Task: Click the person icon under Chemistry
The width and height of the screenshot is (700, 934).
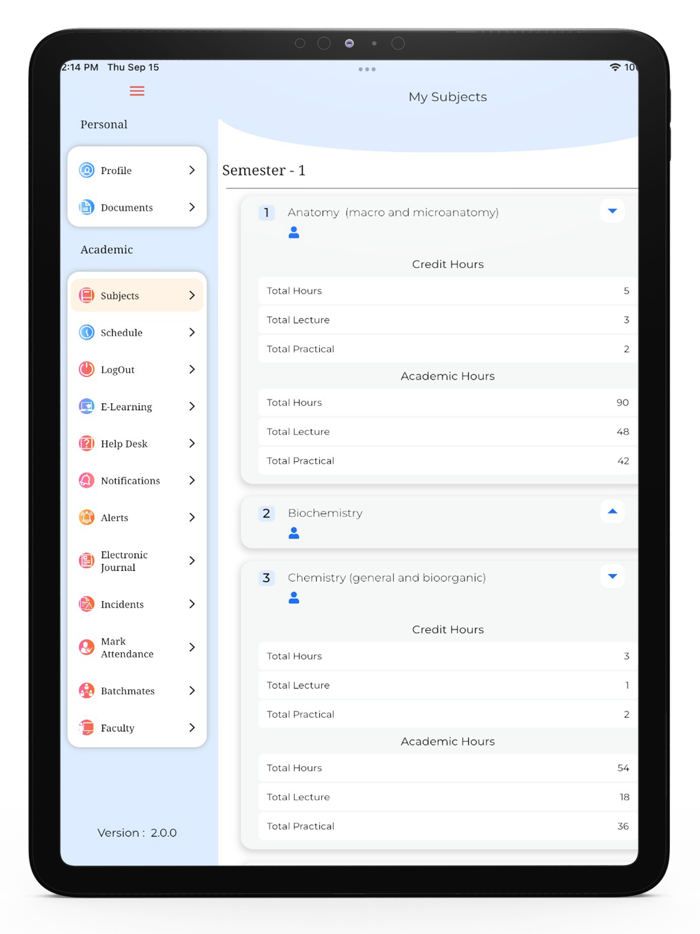Action: tap(294, 597)
